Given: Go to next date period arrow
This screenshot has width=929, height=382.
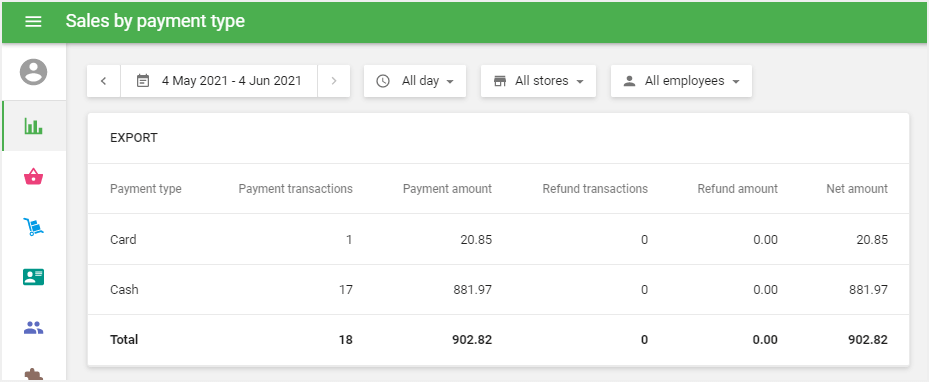Looking at the screenshot, I should pos(334,81).
